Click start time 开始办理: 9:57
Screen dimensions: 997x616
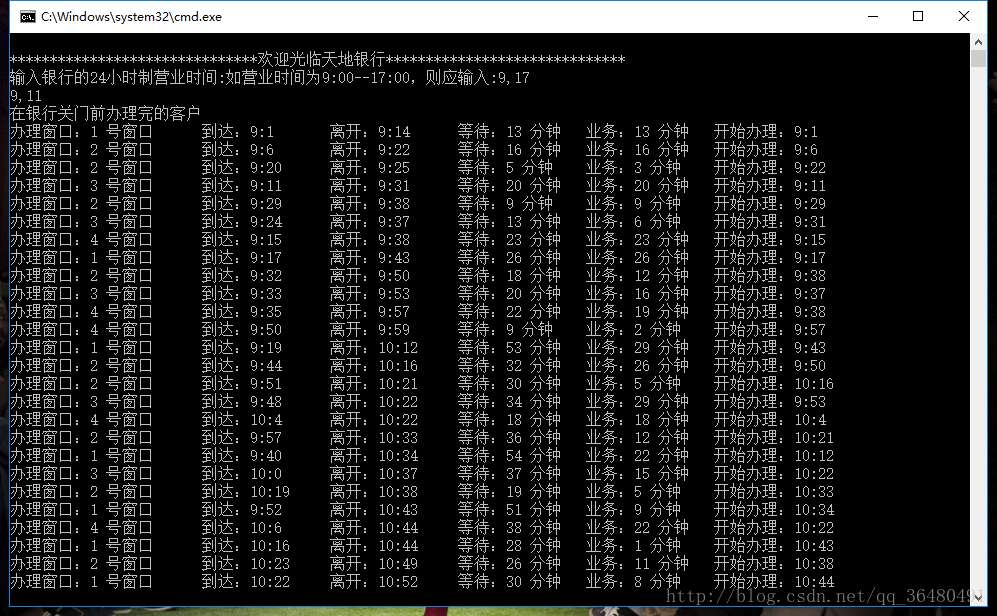click(x=770, y=330)
